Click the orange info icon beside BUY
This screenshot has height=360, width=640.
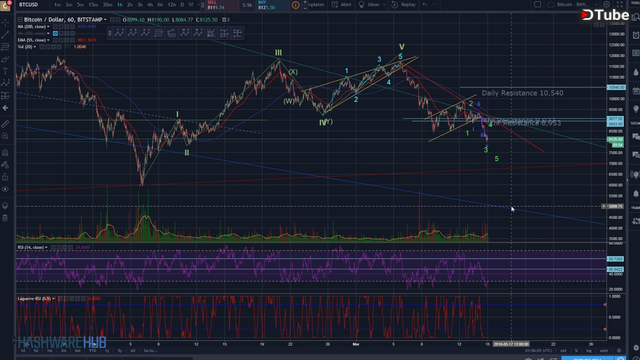click(296, 5)
